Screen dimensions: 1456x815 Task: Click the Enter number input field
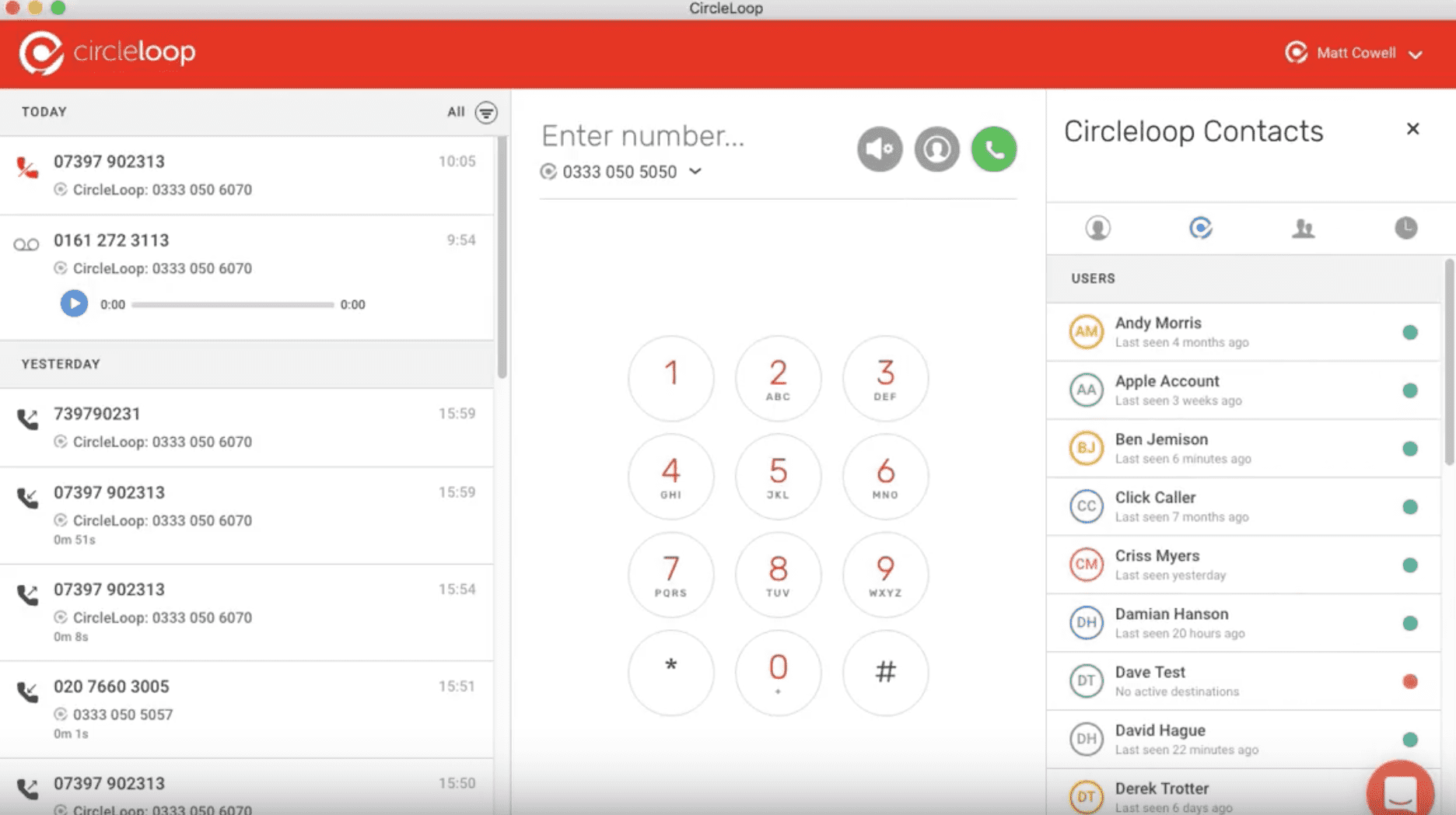(684, 136)
